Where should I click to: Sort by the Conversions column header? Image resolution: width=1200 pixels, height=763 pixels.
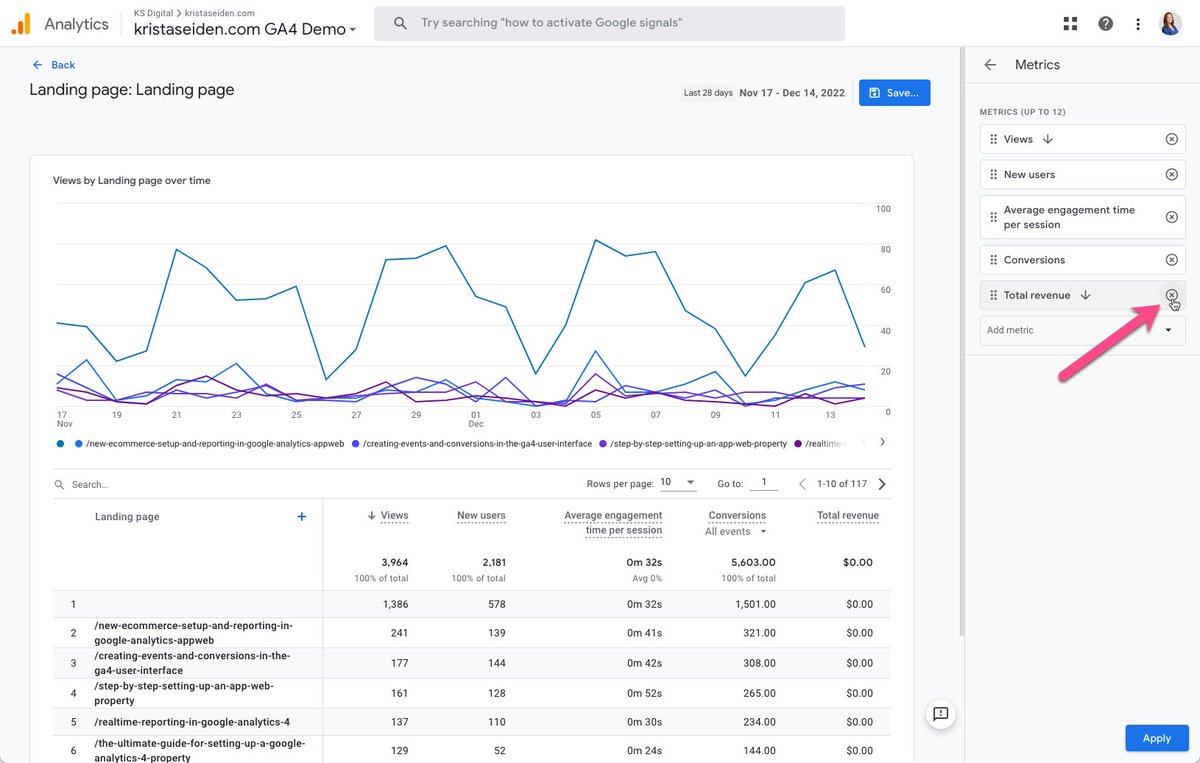tap(737, 516)
